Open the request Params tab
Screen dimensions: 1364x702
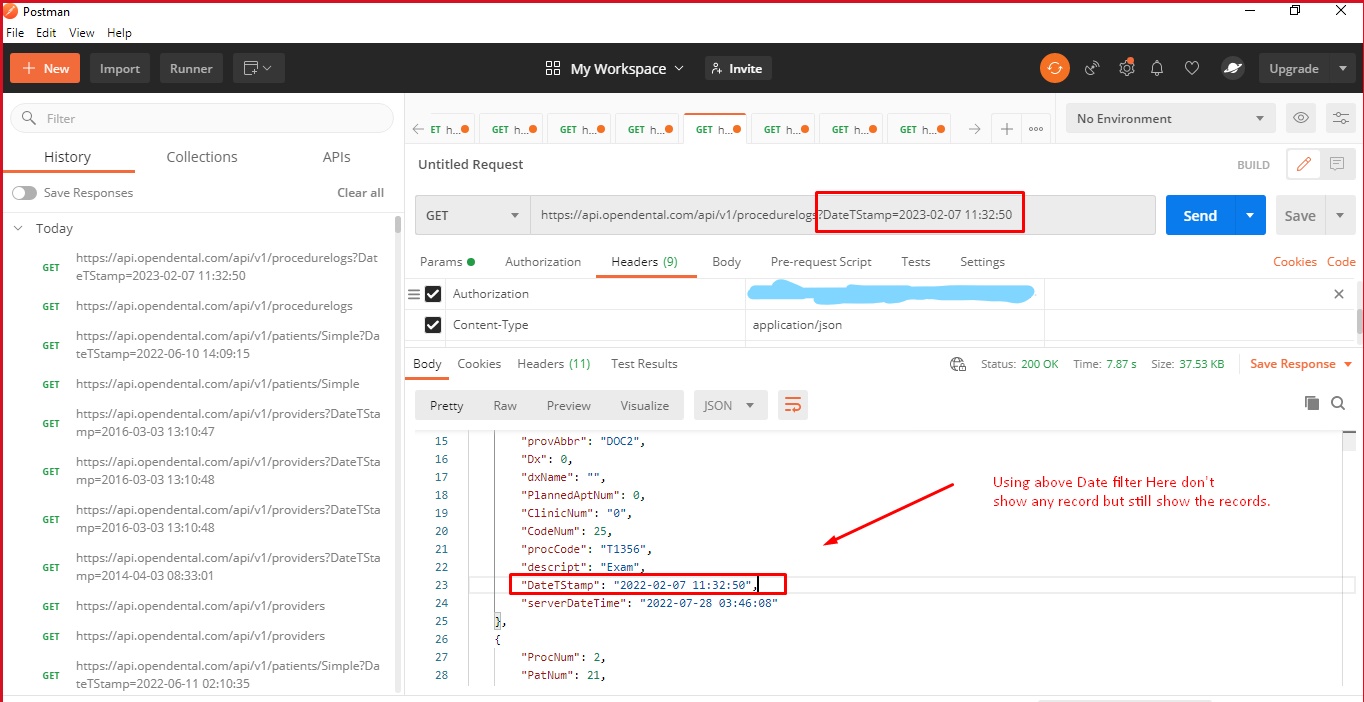tap(447, 262)
